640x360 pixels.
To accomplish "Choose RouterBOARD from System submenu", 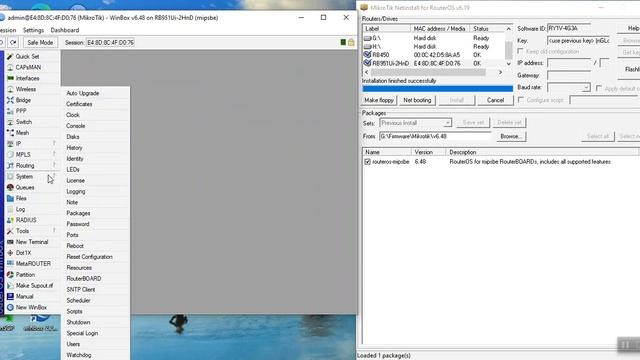I will tap(84, 278).
